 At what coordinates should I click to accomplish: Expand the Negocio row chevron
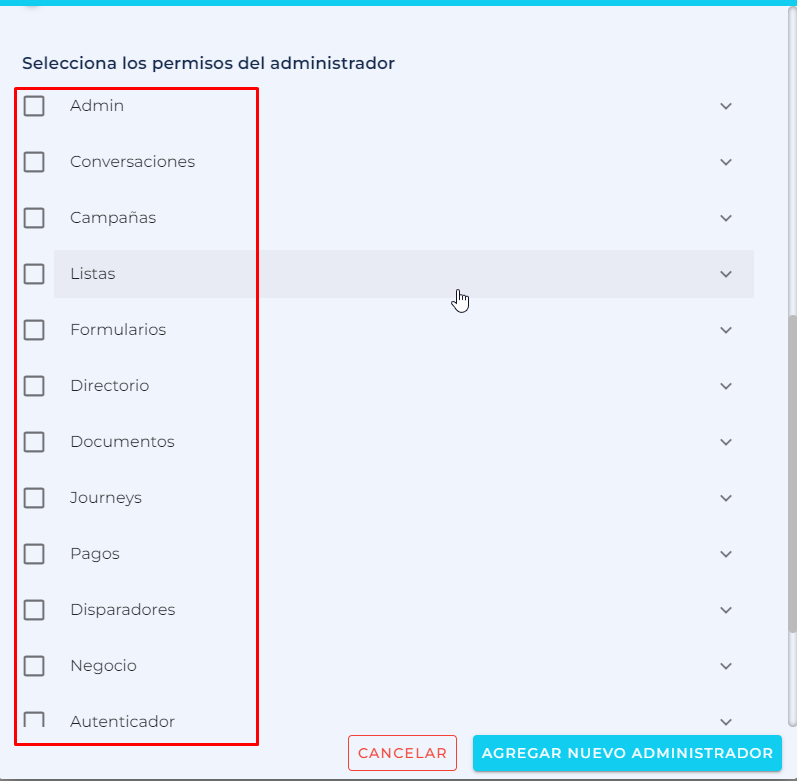point(726,666)
